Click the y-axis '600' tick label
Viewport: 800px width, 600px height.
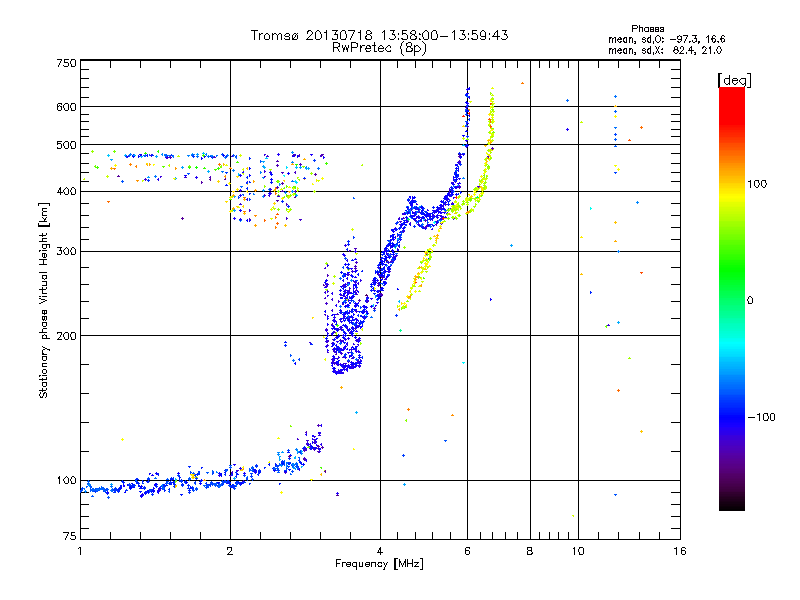tap(66, 107)
